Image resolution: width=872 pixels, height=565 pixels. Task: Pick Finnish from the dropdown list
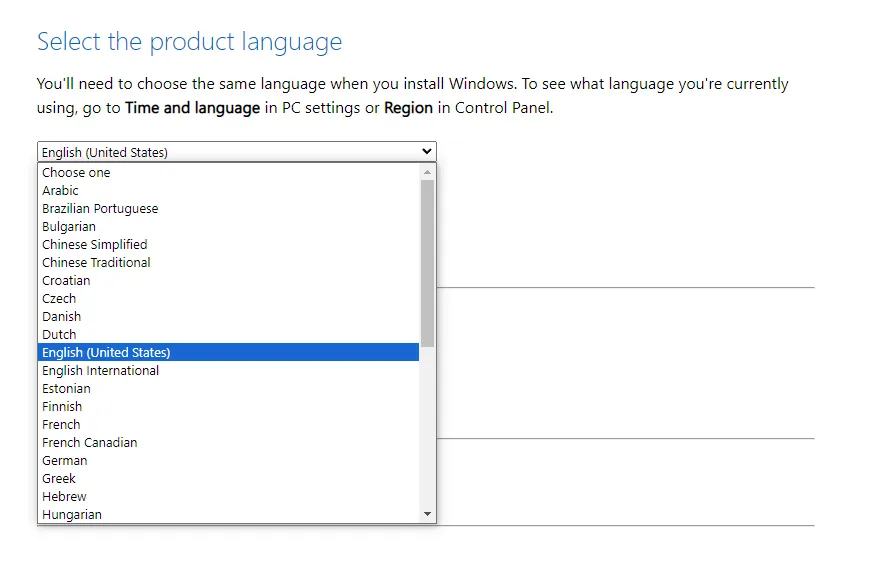(228, 407)
